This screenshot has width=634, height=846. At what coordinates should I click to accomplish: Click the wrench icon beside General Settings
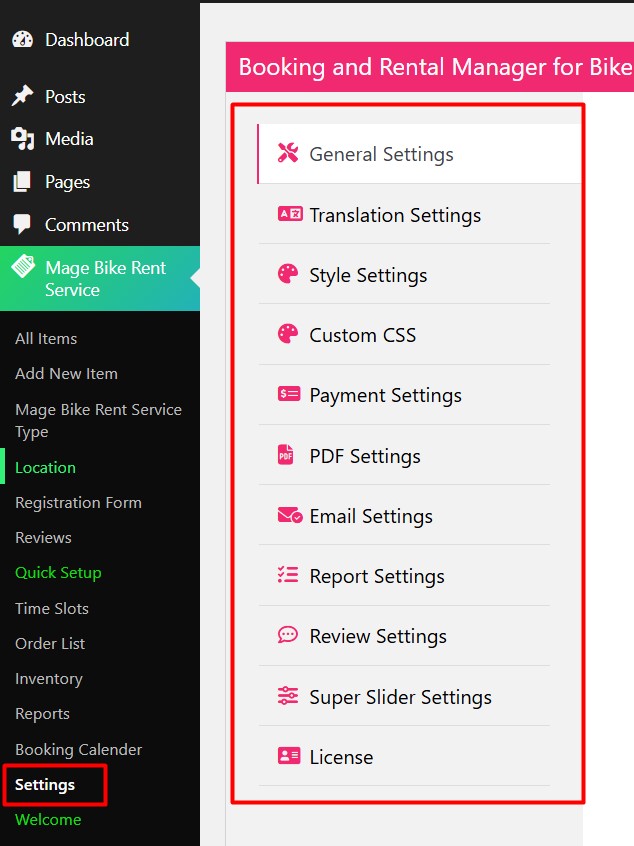coord(288,153)
